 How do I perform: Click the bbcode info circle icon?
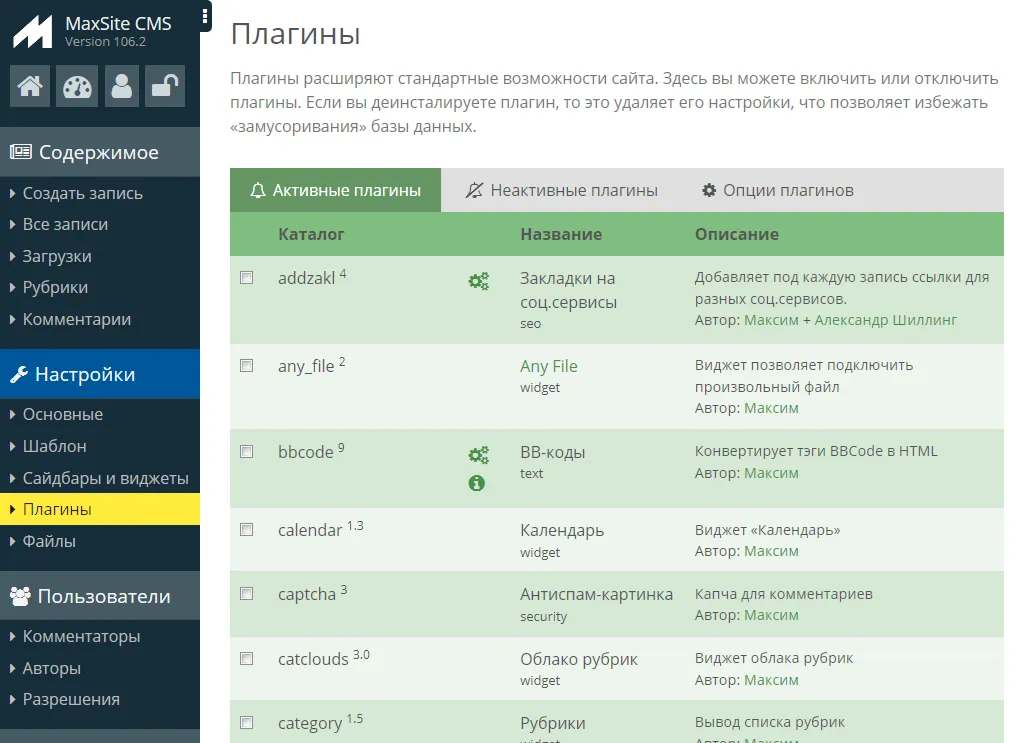click(477, 483)
